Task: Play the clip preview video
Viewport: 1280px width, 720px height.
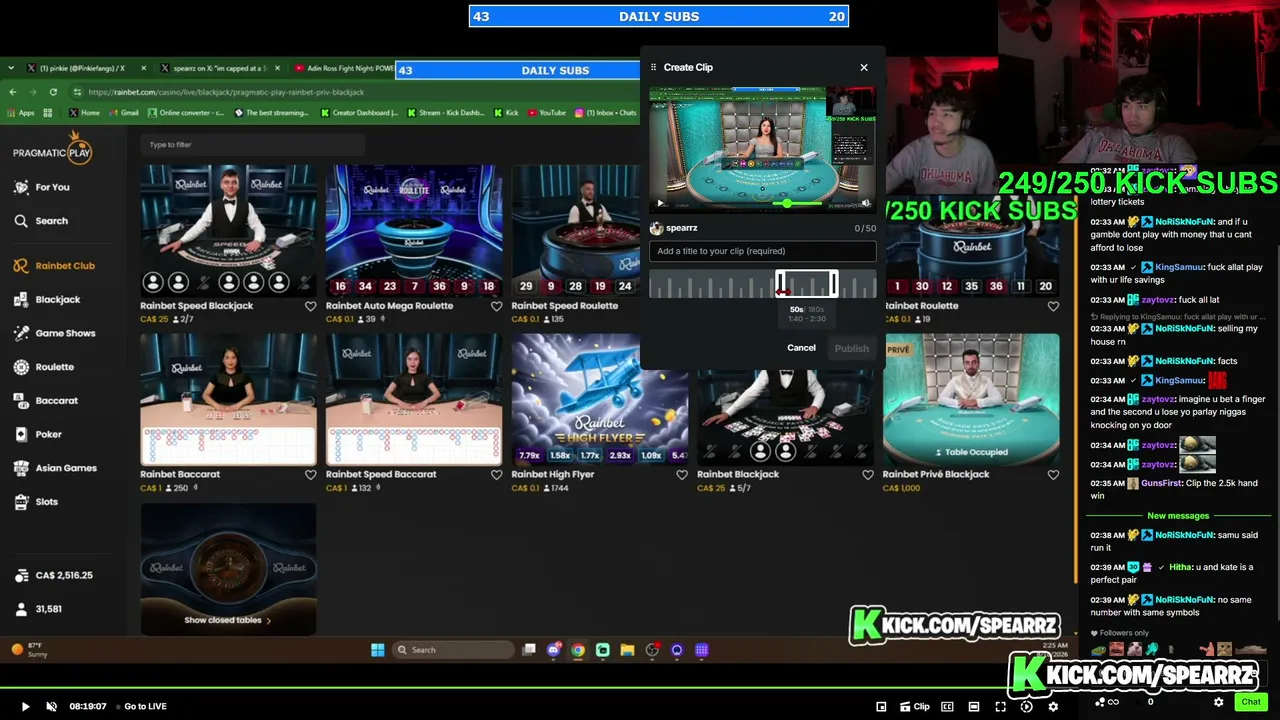Action: 660,203
